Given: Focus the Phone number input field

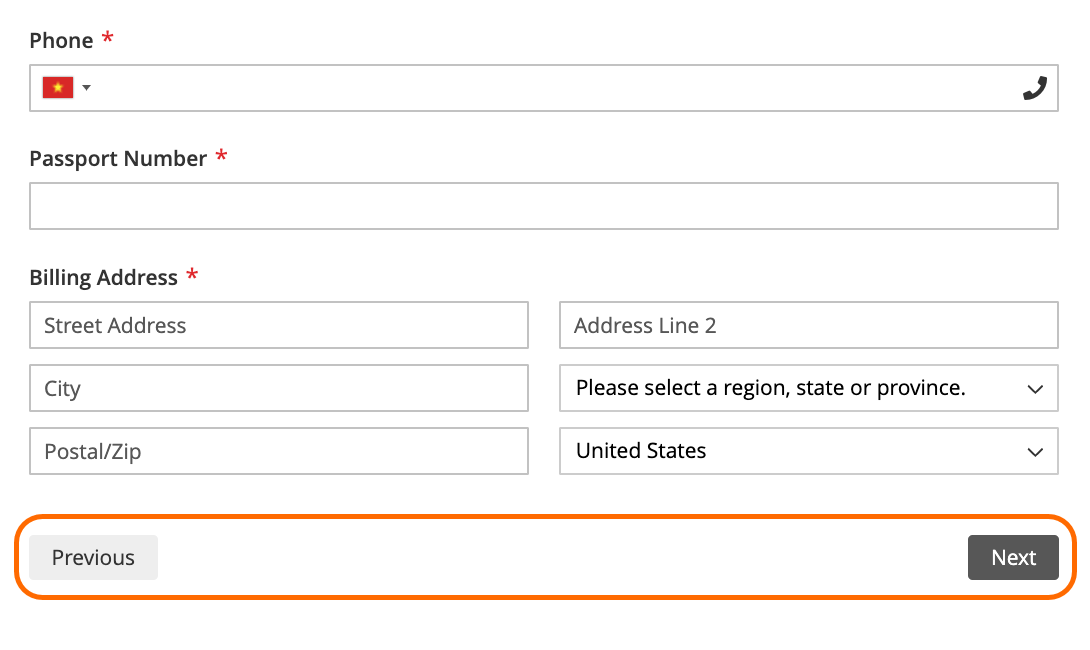Looking at the screenshot, I should [x=544, y=88].
